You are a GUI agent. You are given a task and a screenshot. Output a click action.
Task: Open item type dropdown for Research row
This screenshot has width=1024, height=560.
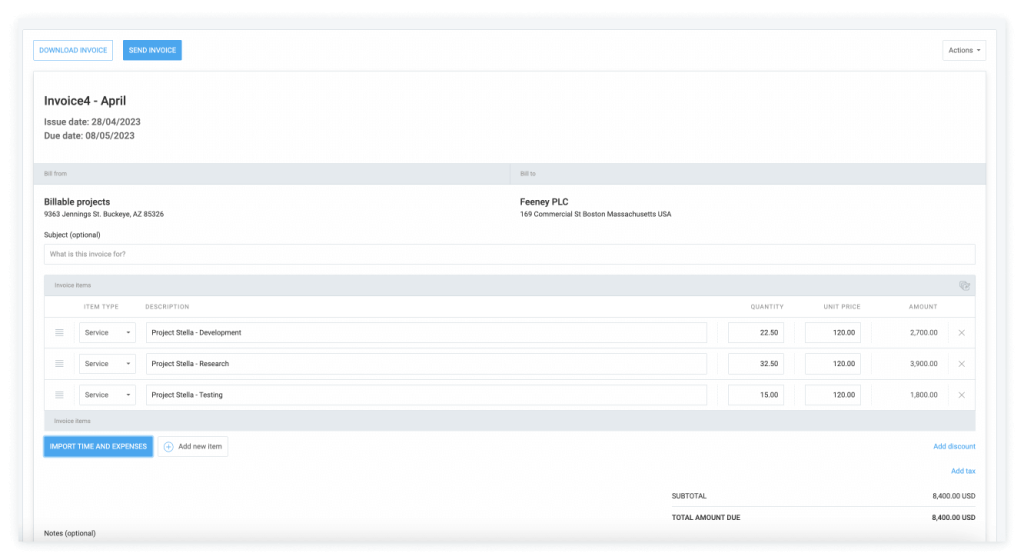[107, 364]
